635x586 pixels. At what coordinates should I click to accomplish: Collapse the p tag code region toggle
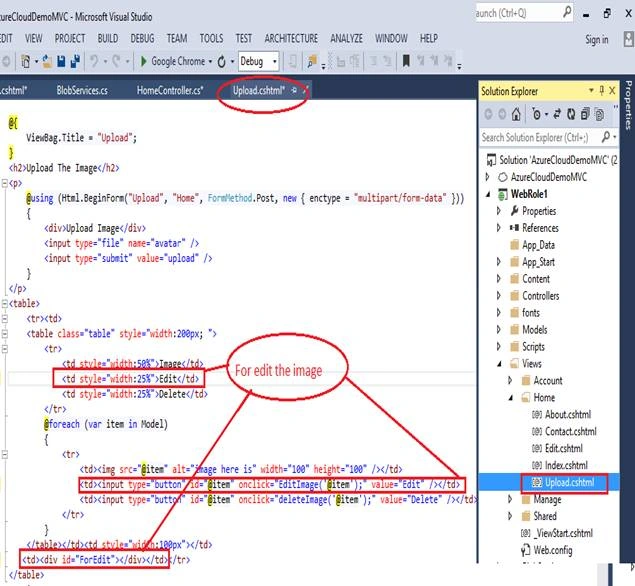coord(4,183)
